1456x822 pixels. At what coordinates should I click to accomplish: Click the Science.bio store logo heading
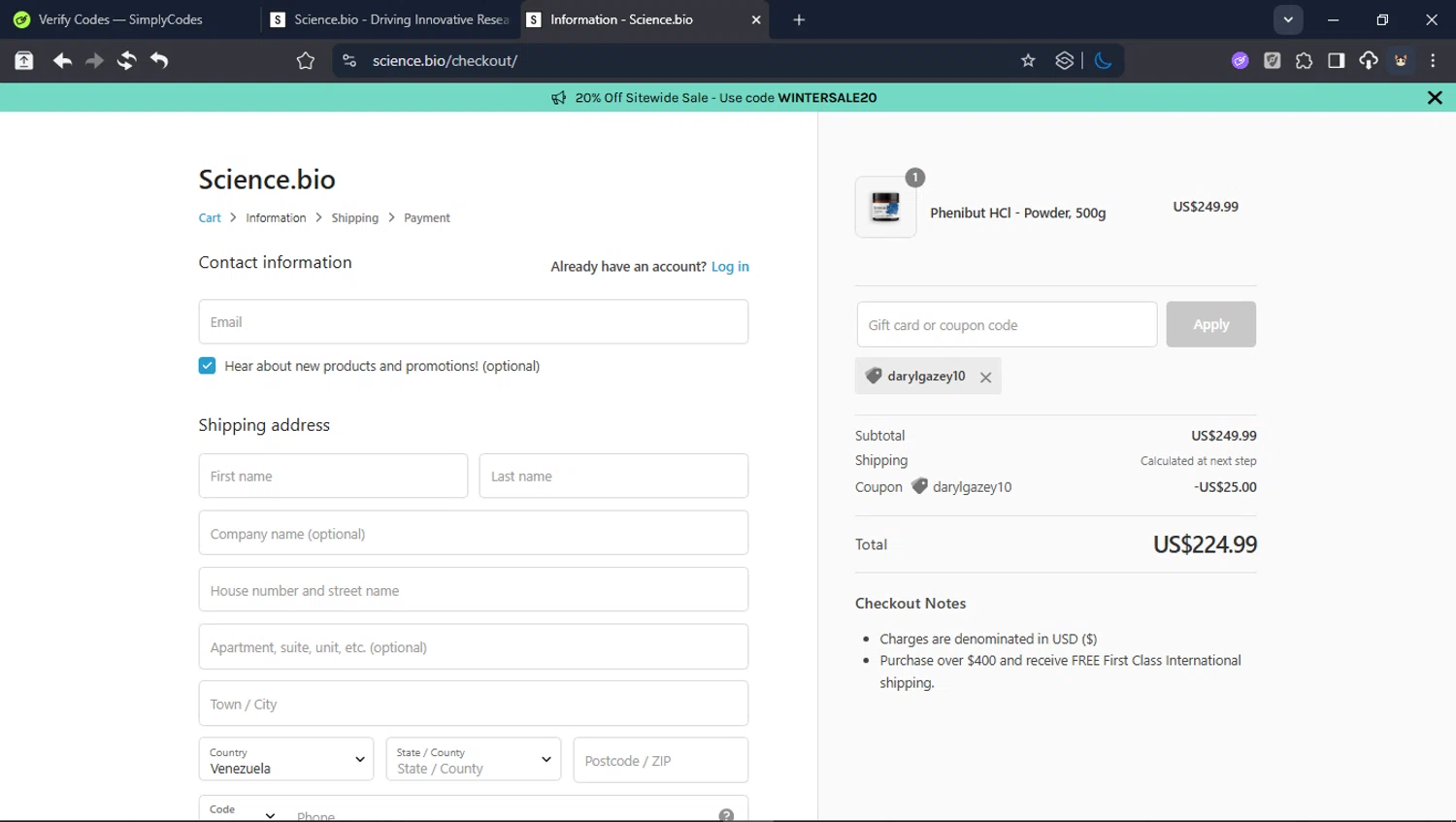(267, 180)
